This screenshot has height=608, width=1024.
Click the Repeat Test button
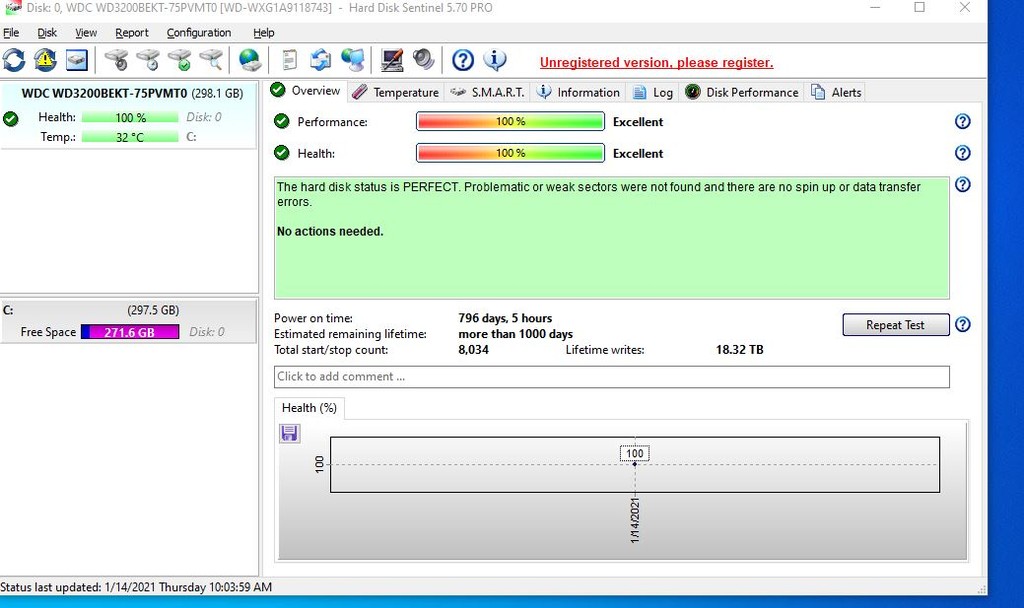click(895, 325)
